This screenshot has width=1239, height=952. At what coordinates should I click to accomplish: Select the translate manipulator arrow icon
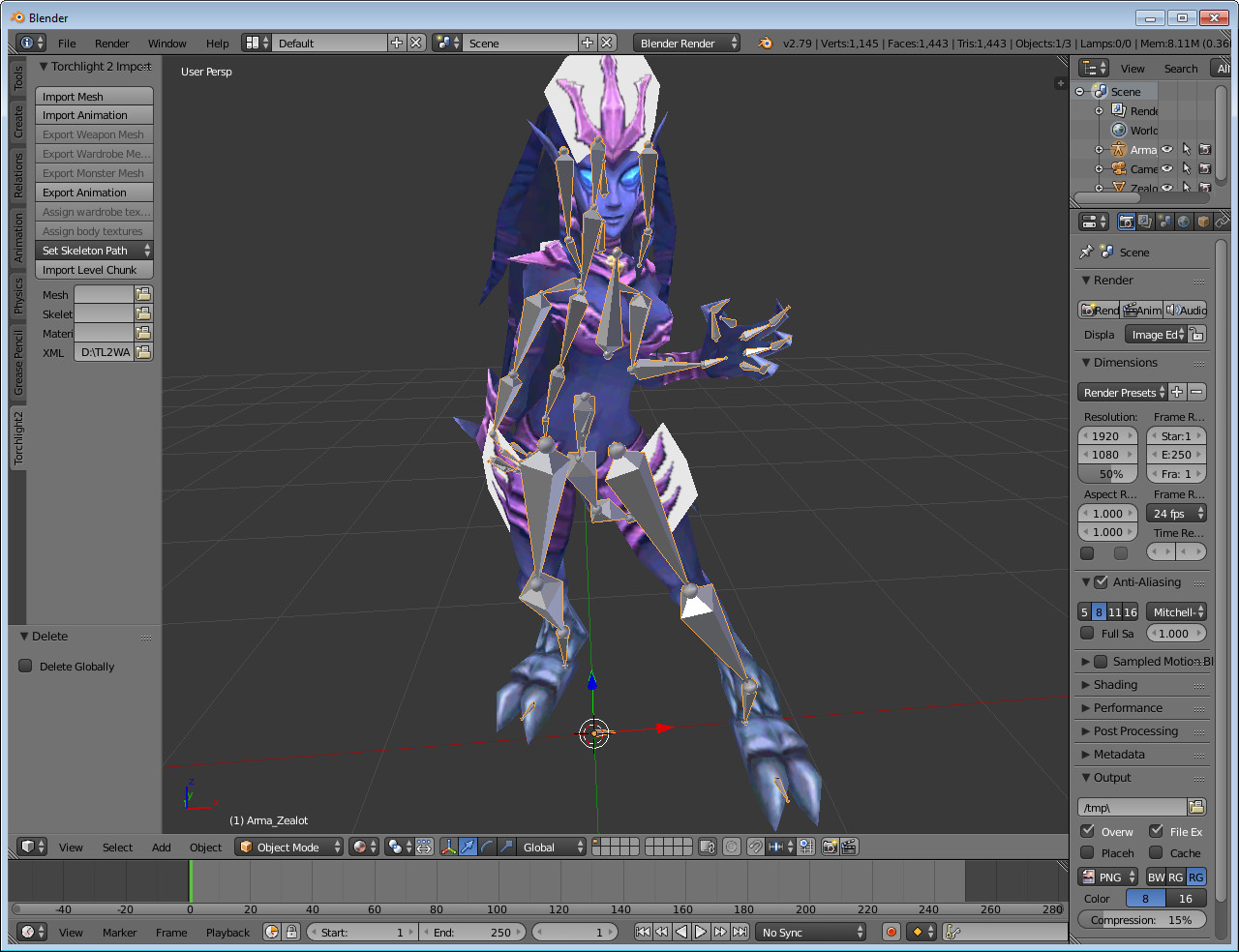pos(468,847)
